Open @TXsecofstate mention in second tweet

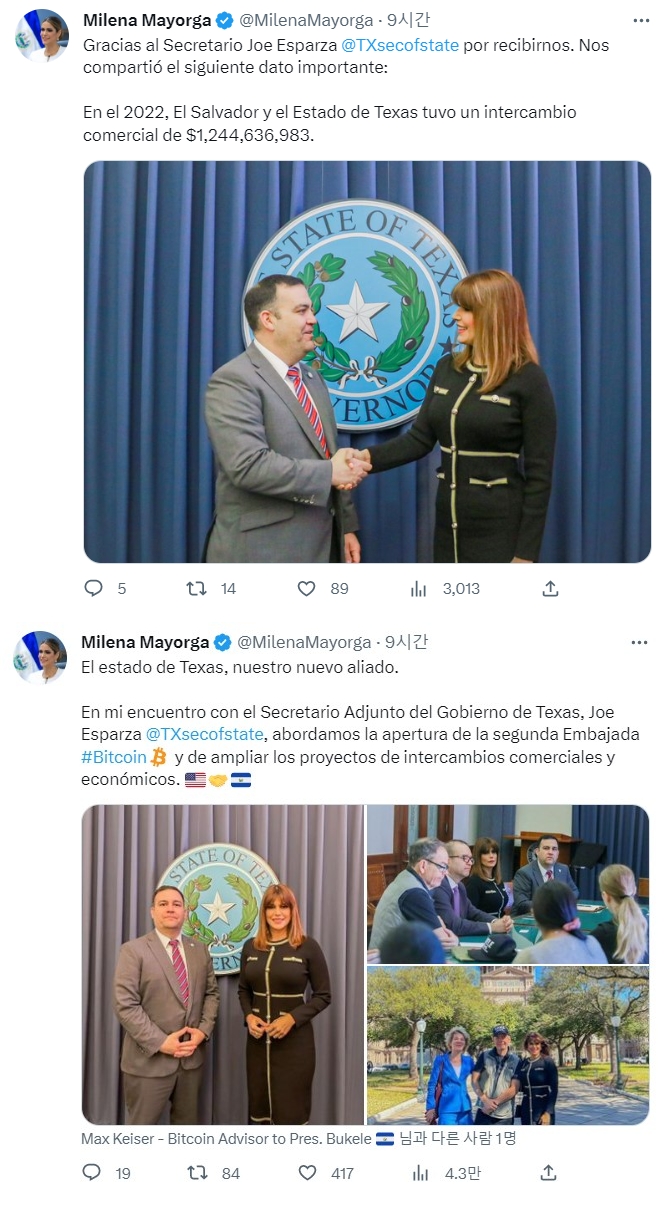click(x=206, y=734)
